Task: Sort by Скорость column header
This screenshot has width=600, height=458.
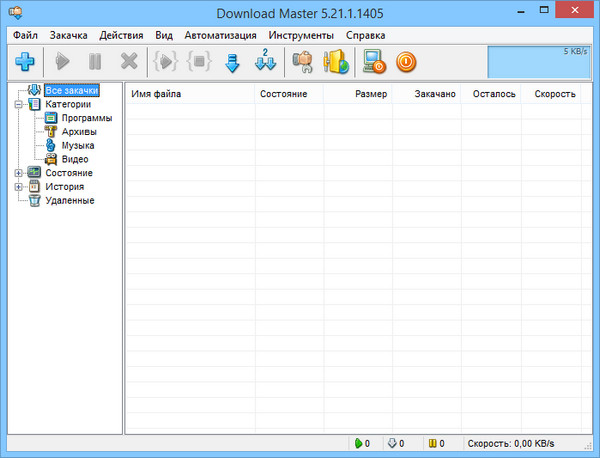Action: (x=555, y=94)
